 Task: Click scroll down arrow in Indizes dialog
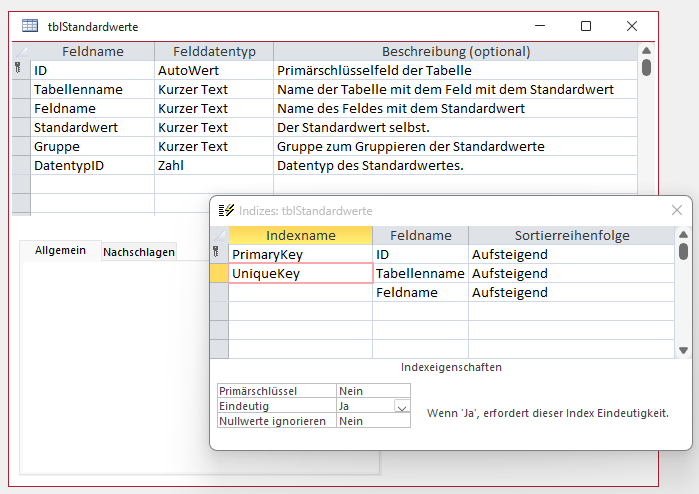tap(683, 350)
